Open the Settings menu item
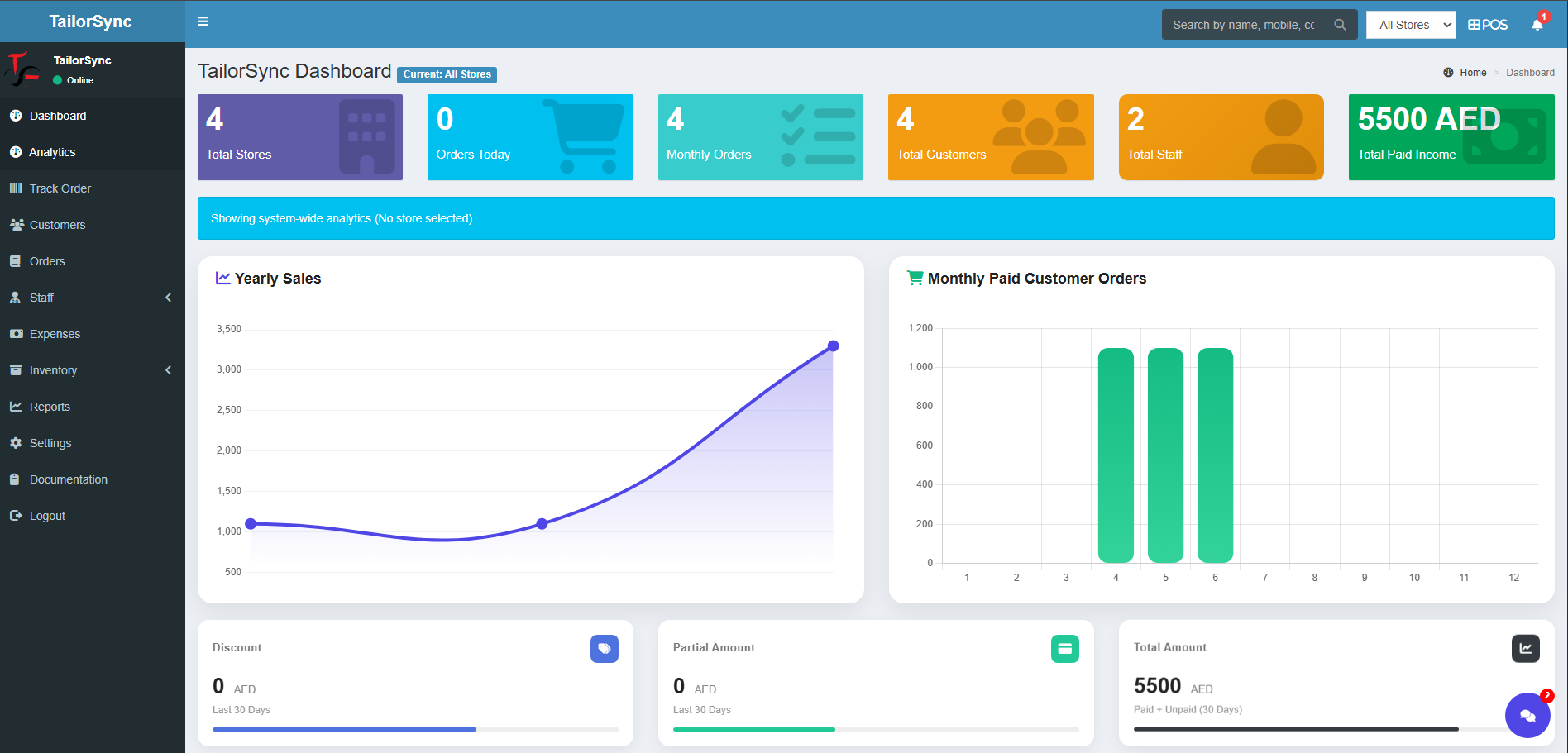 click(93, 443)
